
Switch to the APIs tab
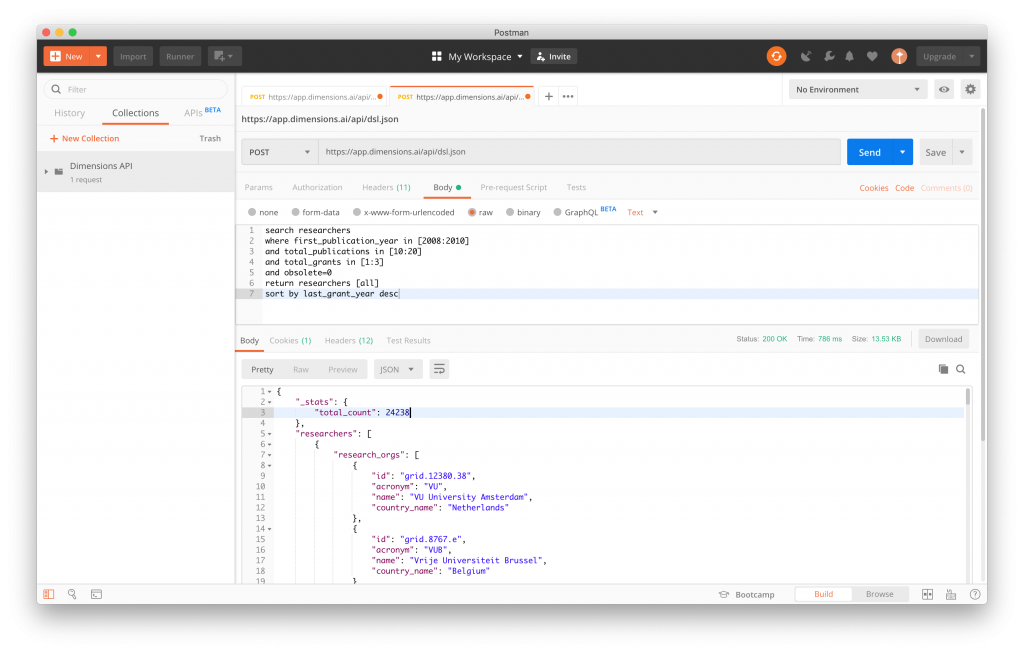point(202,112)
